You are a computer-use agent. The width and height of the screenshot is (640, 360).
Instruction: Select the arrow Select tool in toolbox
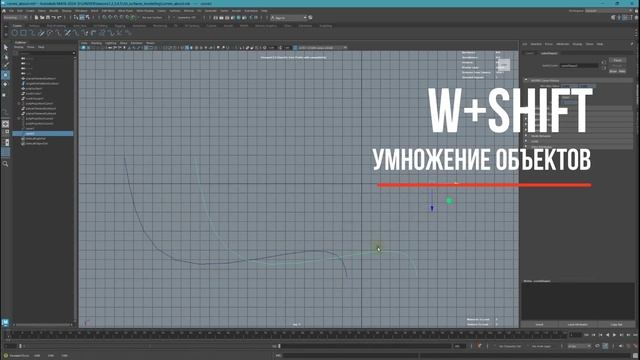pyautogui.click(x=6, y=47)
